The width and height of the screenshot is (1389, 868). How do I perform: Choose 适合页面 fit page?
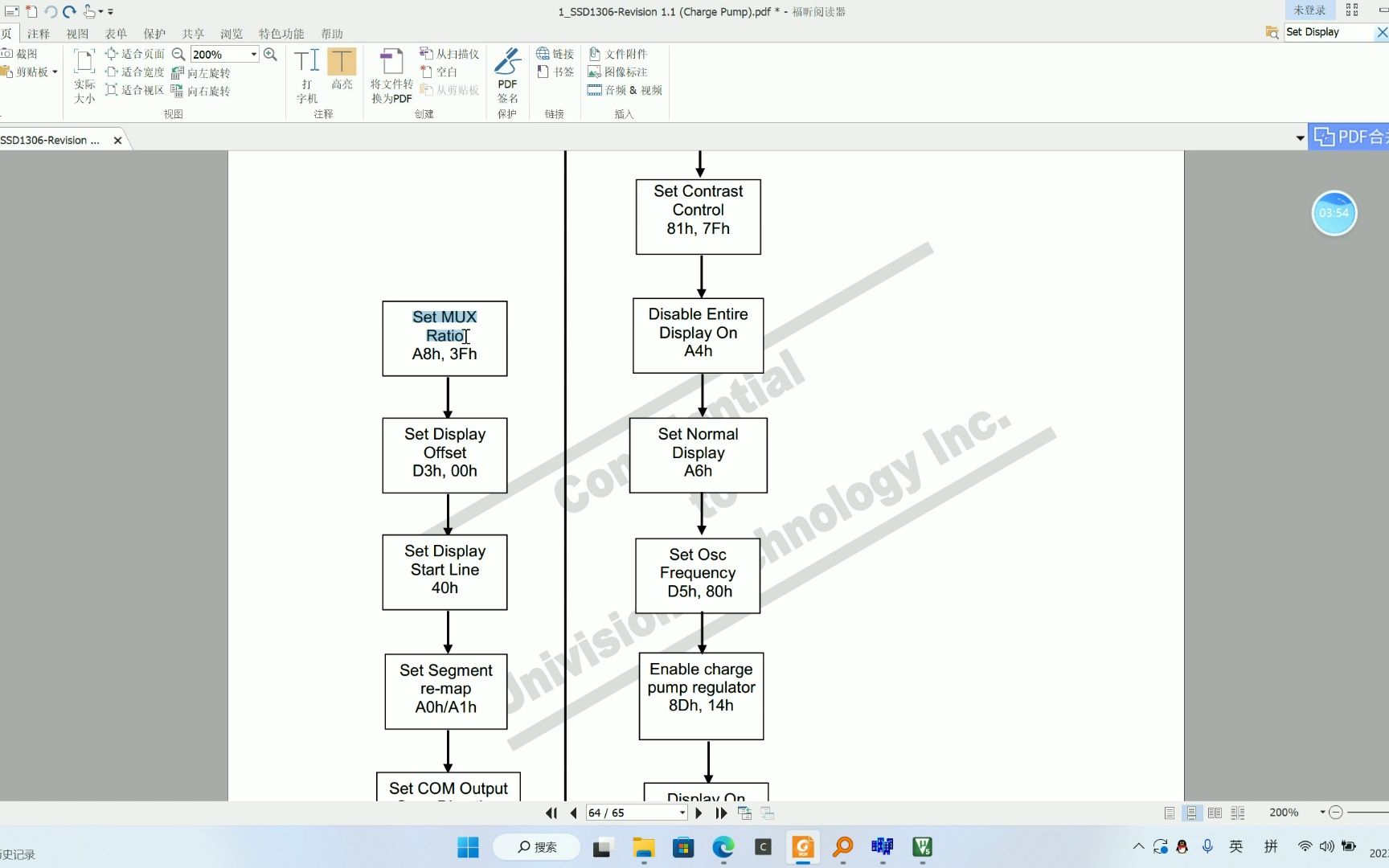pyautogui.click(x=135, y=54)
